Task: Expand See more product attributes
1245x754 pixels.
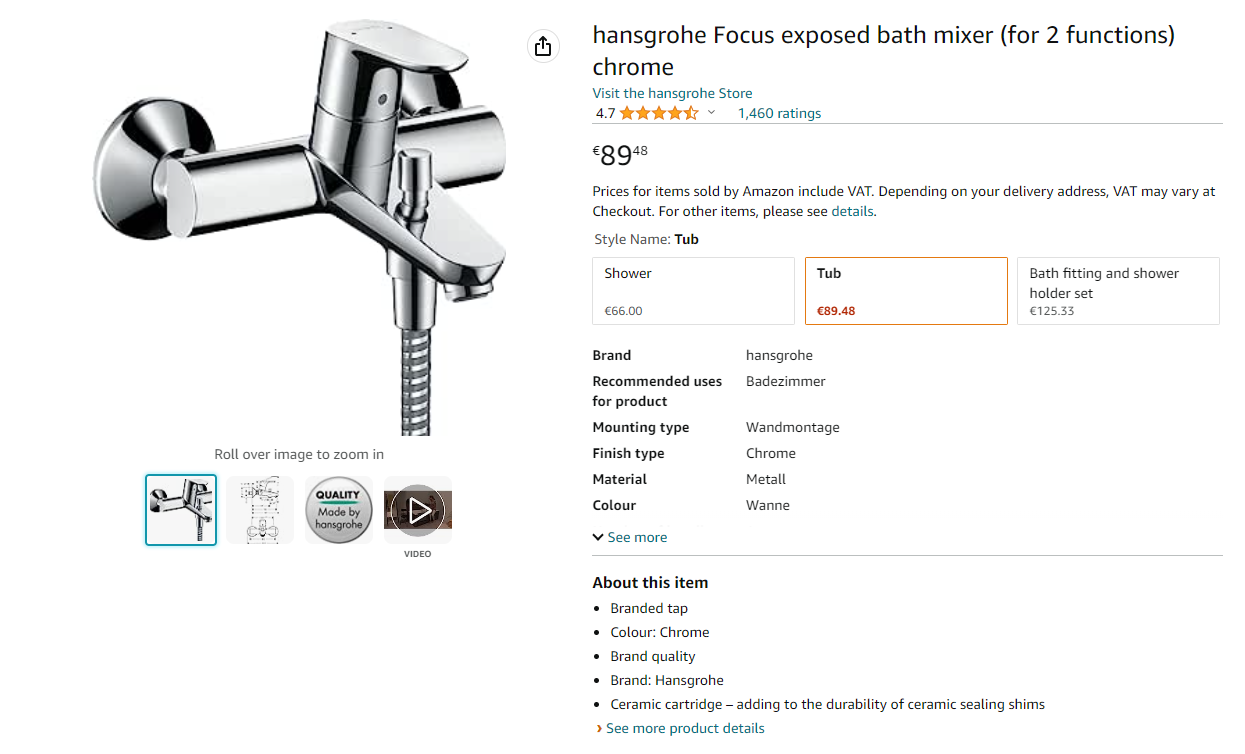Action: click(630, 537)
